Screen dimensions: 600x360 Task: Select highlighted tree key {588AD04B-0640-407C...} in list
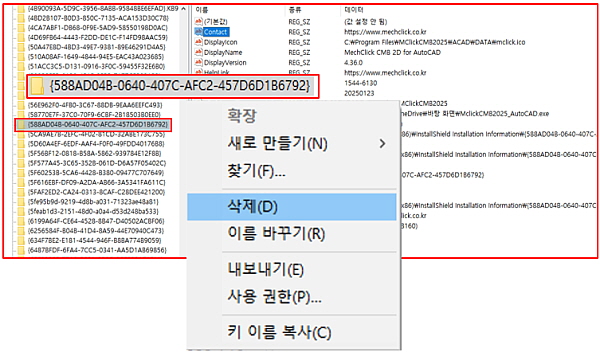98,125
